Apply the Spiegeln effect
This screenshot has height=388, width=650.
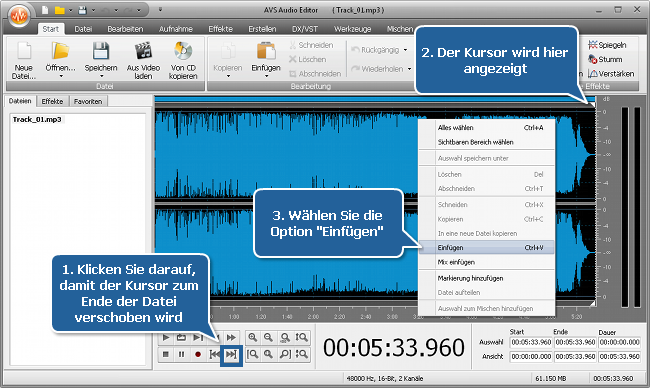(x=607, y=45)
